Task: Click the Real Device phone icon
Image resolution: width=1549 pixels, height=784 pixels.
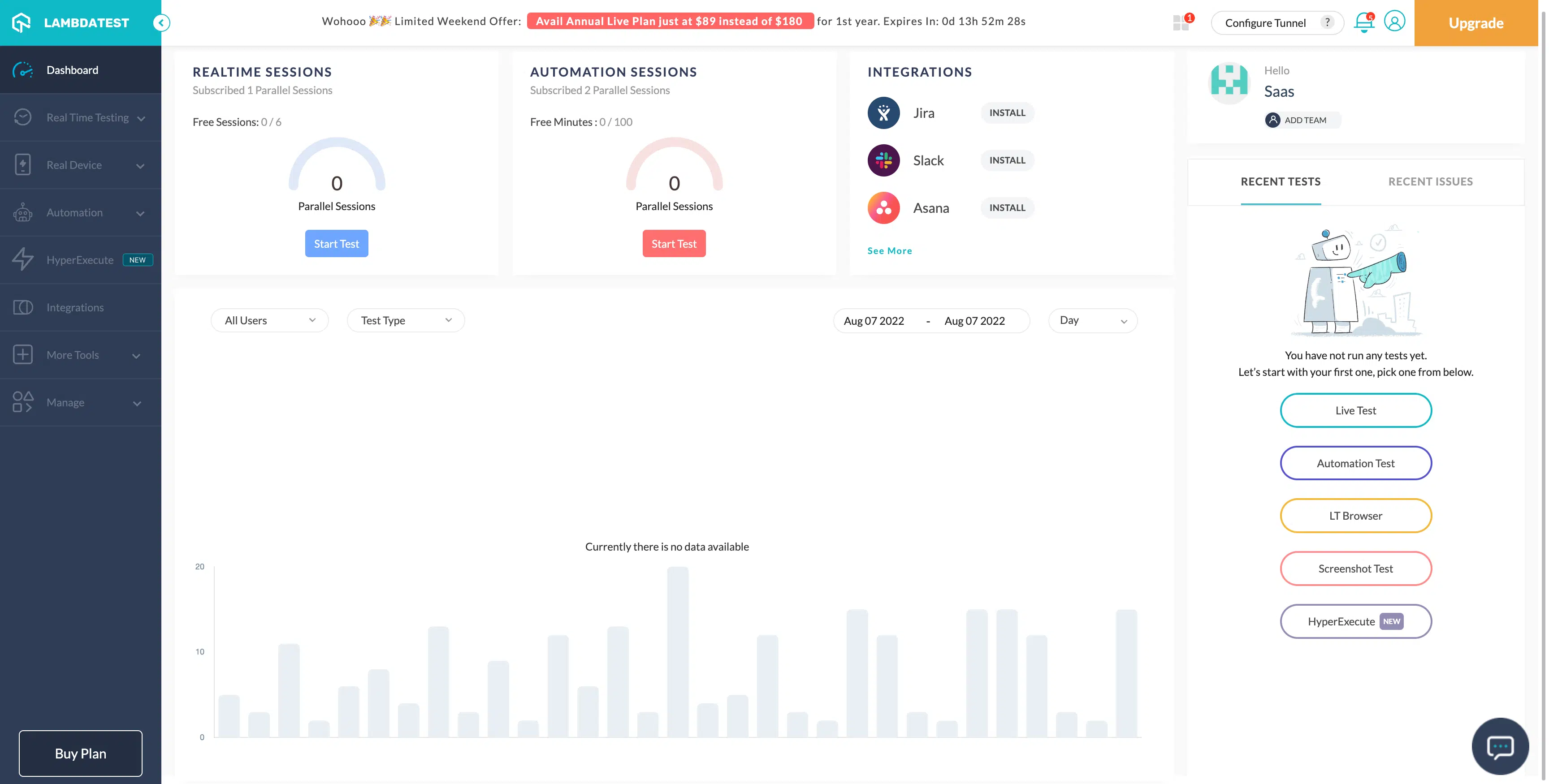Action: point(23,165)
